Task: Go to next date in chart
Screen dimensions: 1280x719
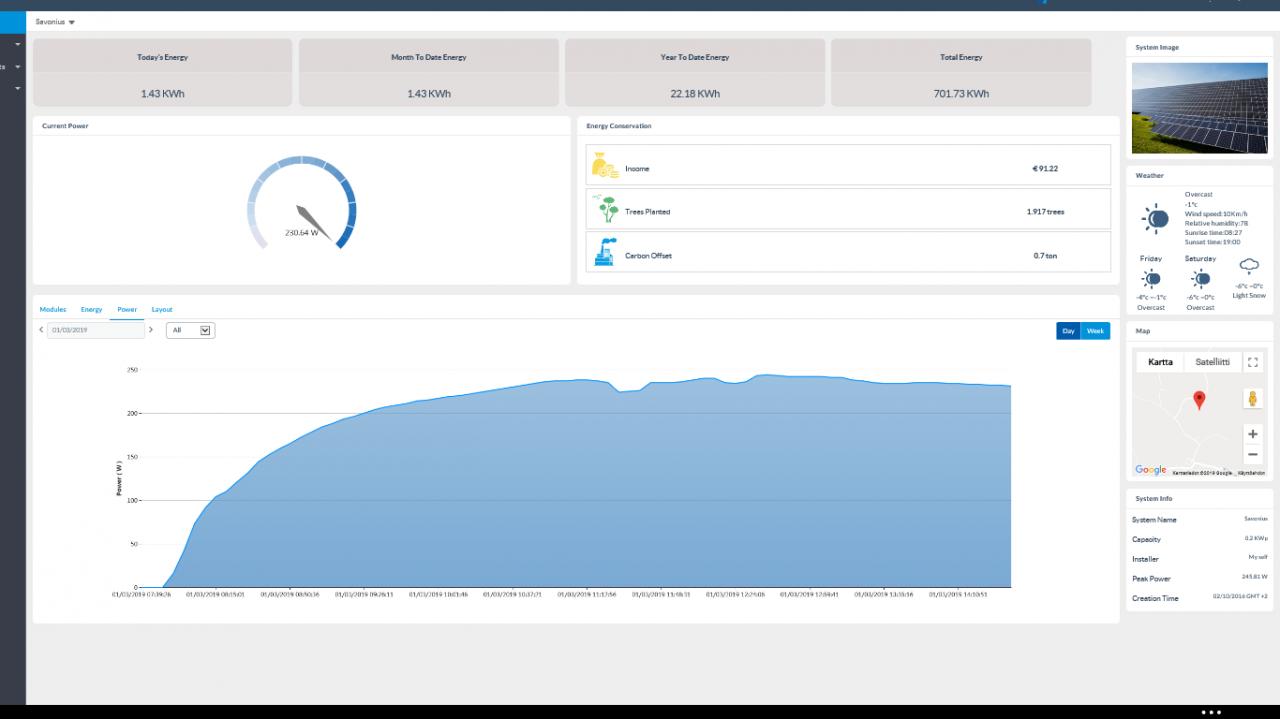Action: point(151,330)
